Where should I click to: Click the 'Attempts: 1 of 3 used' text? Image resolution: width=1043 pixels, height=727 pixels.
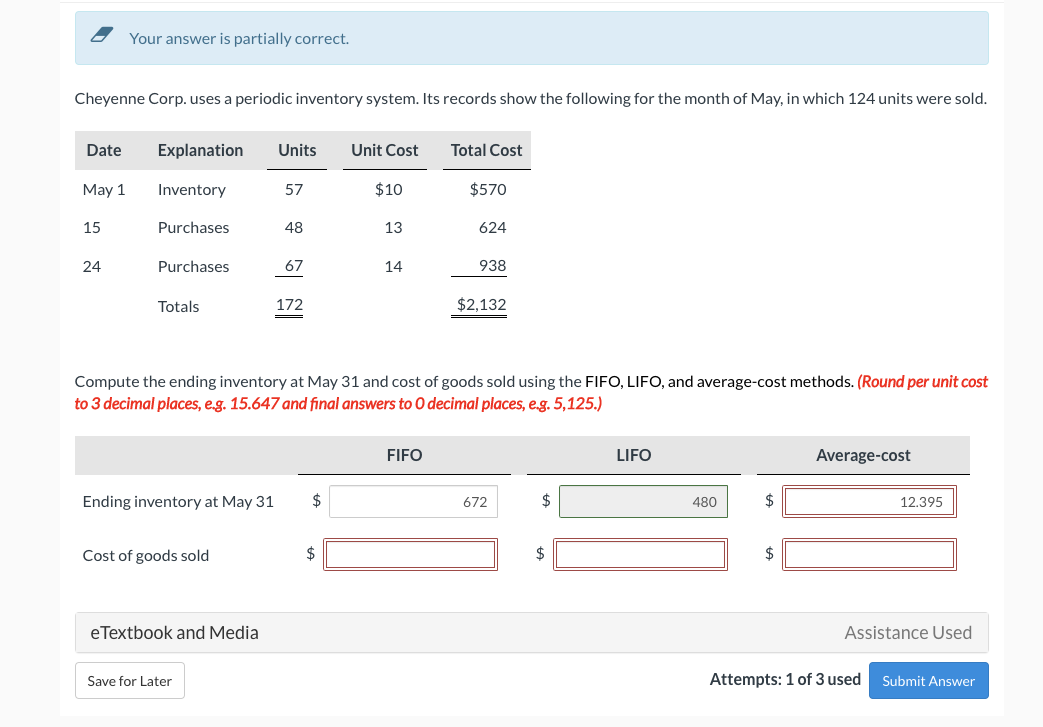[x=785, y=679]
